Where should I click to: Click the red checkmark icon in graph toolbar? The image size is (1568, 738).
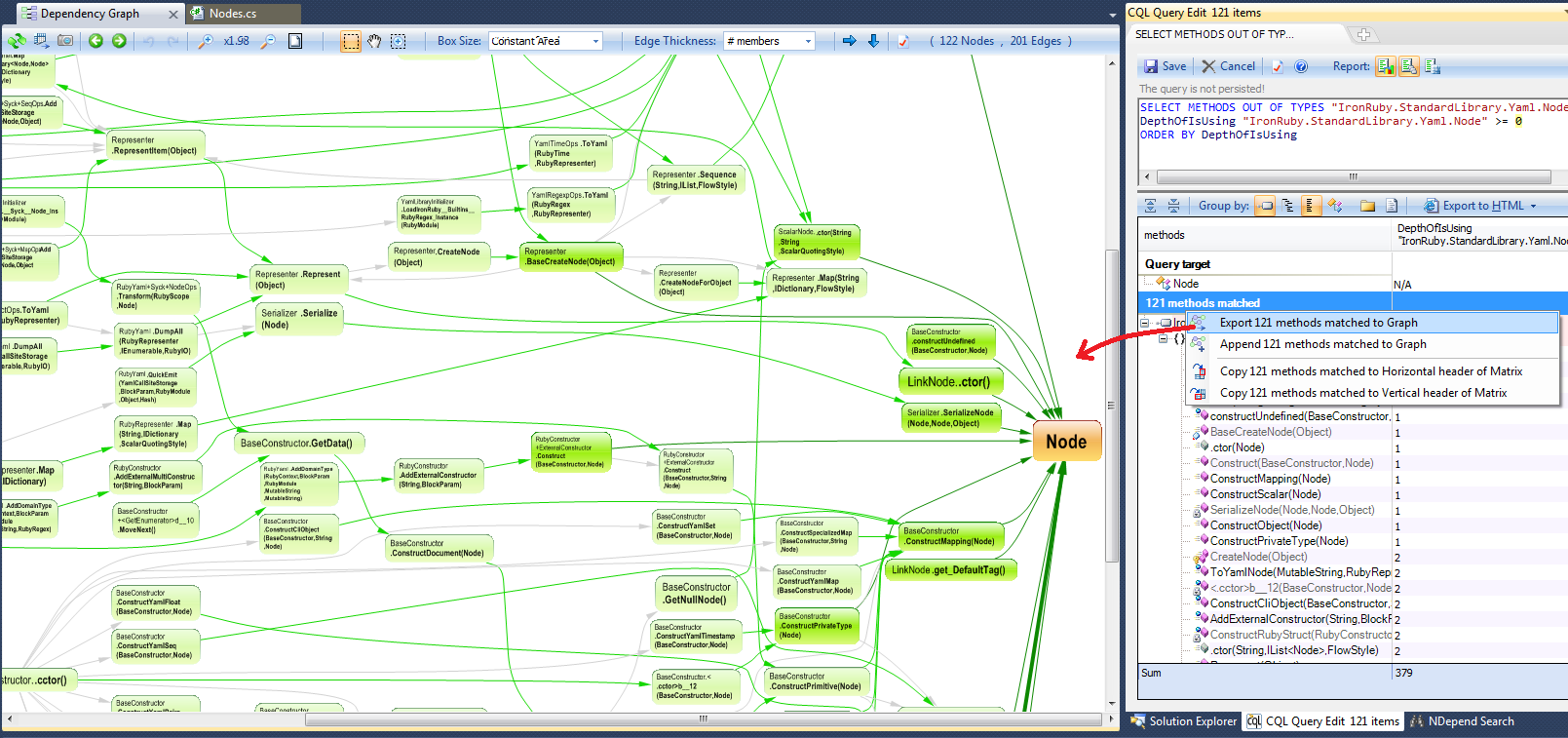click(x=903, y=41)
